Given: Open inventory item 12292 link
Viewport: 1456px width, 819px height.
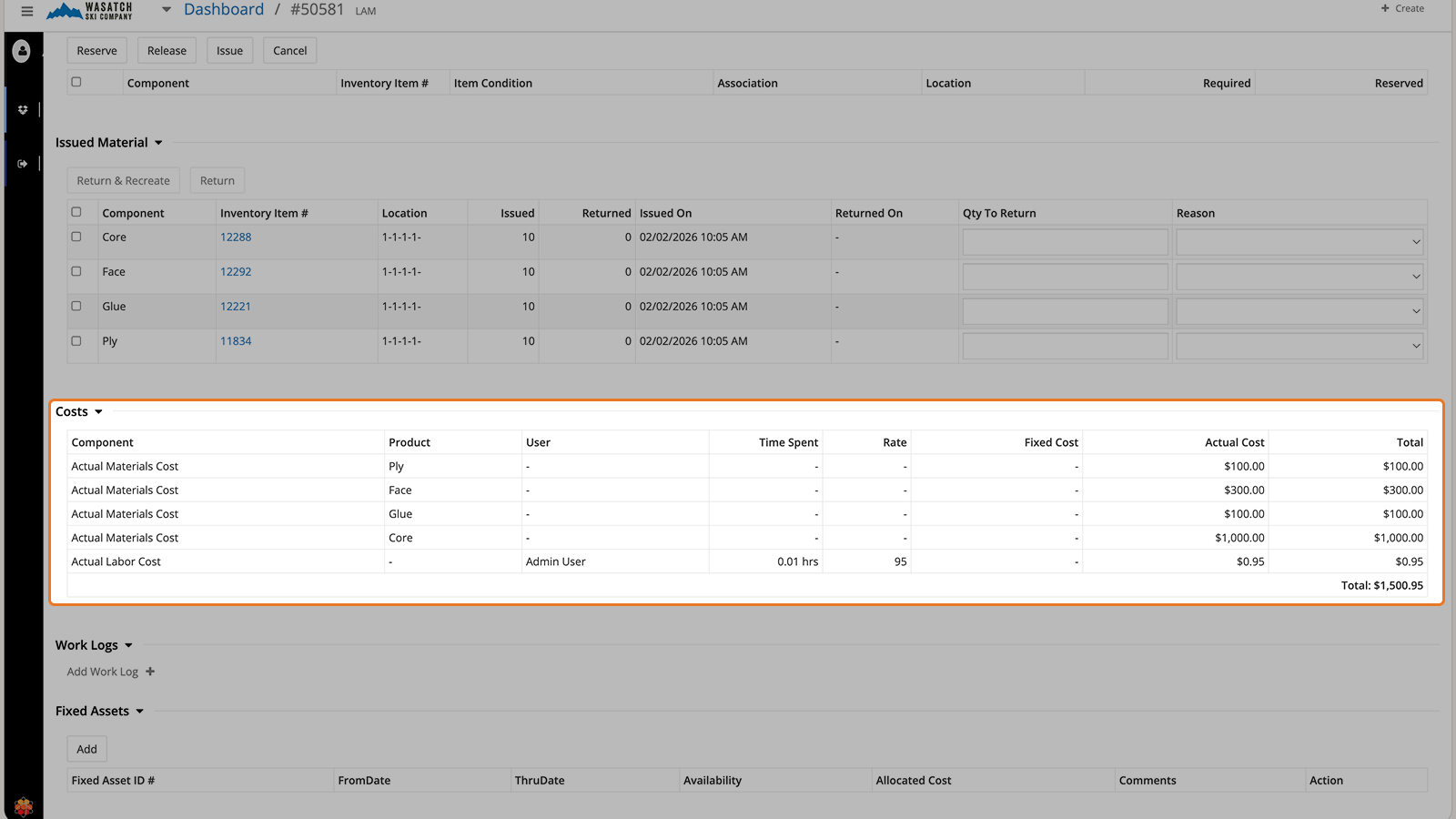Looking at the screenshot, I should click(x=235, y=271).
